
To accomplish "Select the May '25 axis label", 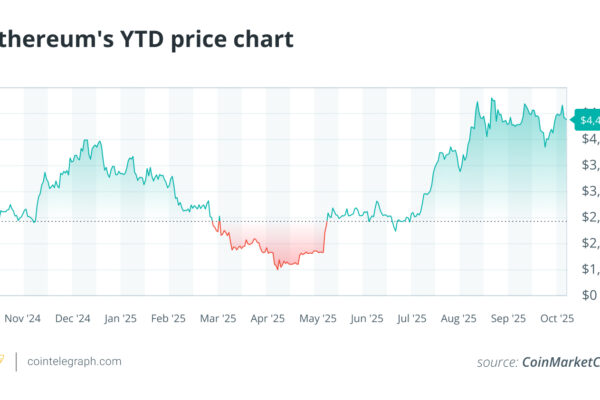I will (318, 319).
